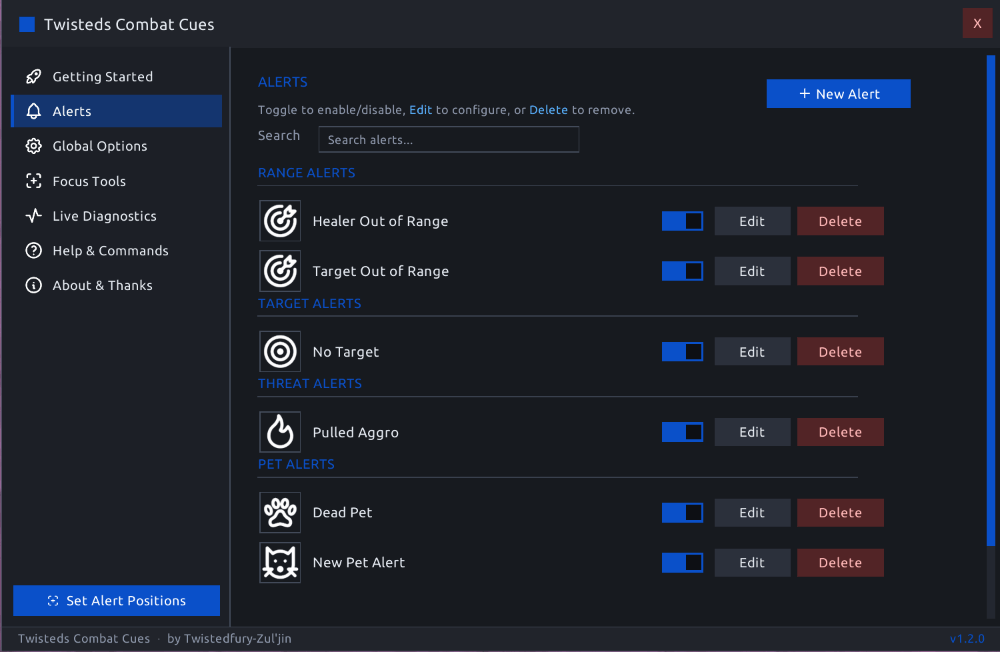The width and height of the screenshot is (1000, 652).
Task: Click the RANGE ALERTS section header
Action: (306, 173)
